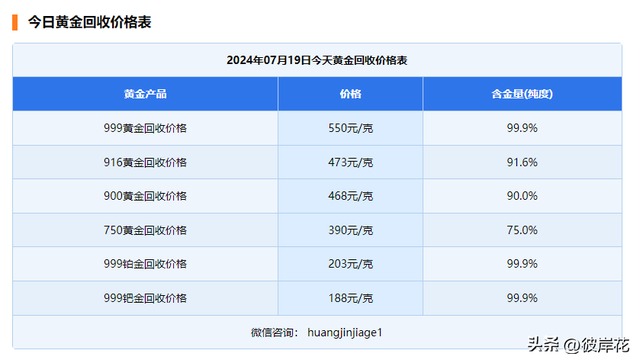Click the 头条 @彼岸花 watermark
This screenshot has height=363, width=640.
[x=578, y=345]
